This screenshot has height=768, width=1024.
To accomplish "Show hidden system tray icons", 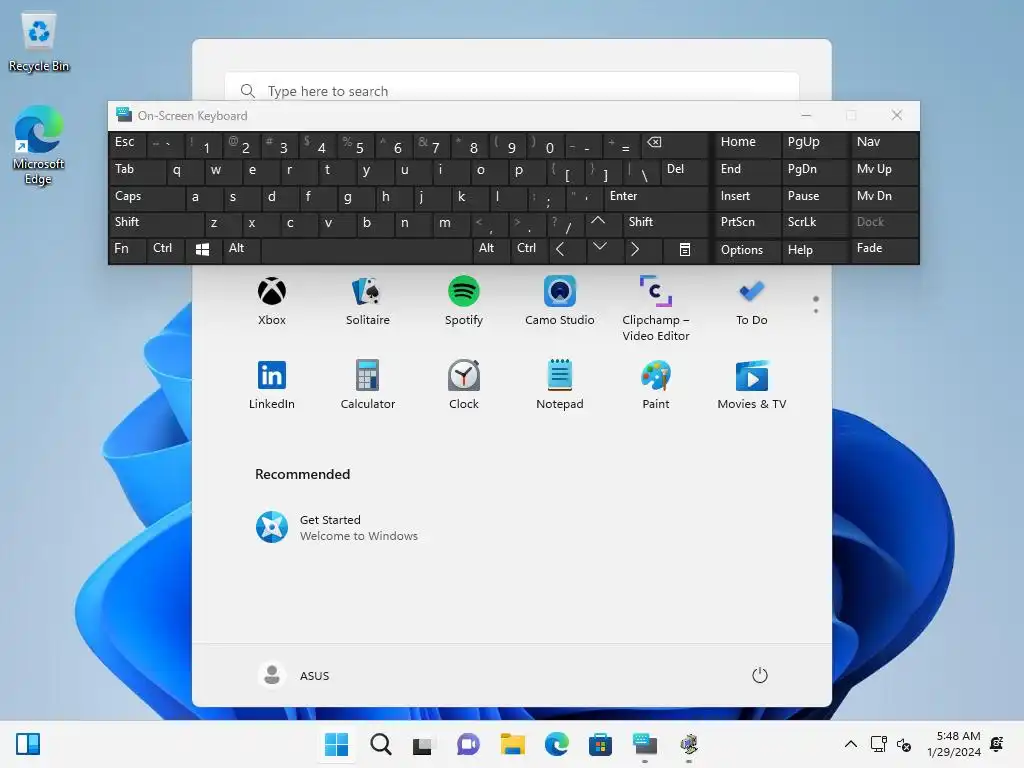I will [x=851, y=744].
